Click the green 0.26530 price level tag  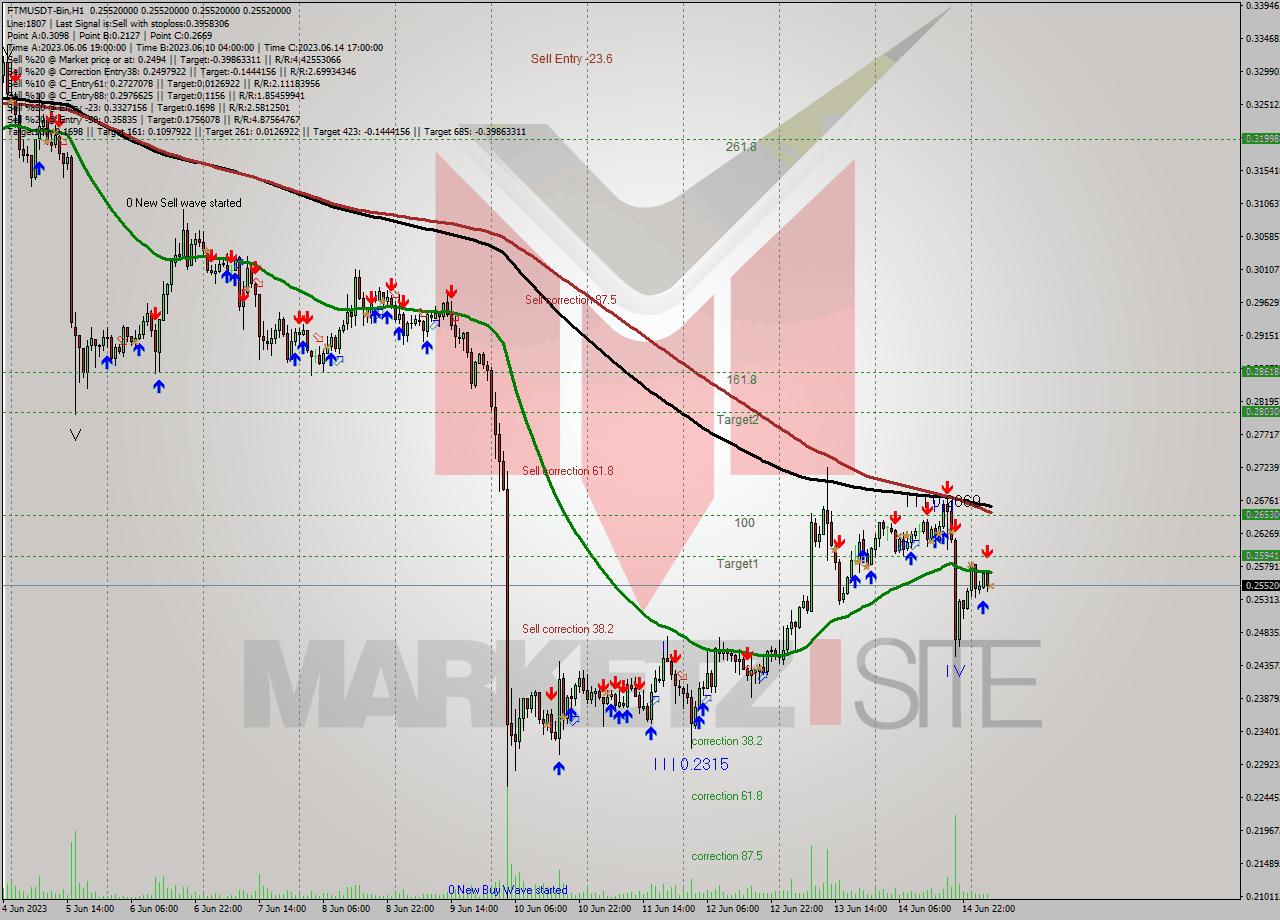[x=1260, y=514]
